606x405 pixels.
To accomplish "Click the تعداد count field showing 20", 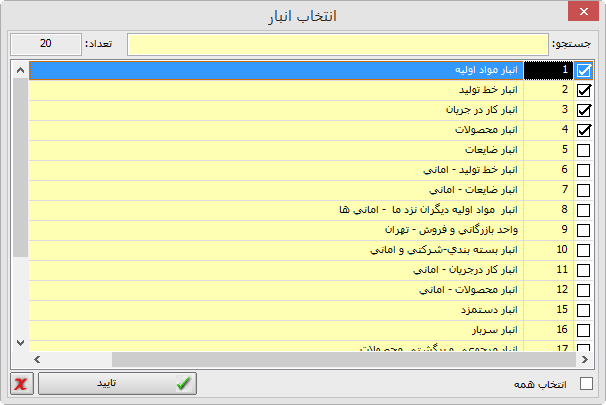I will tap(45, 44).
